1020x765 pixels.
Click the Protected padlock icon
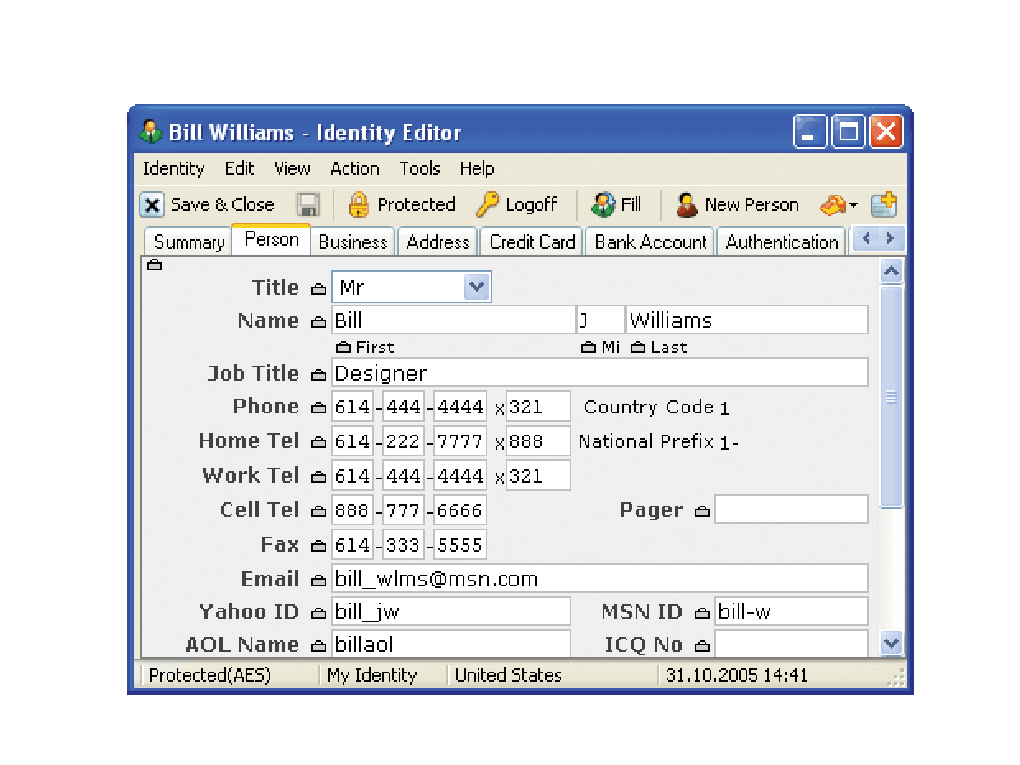click(x=358, y=205)
